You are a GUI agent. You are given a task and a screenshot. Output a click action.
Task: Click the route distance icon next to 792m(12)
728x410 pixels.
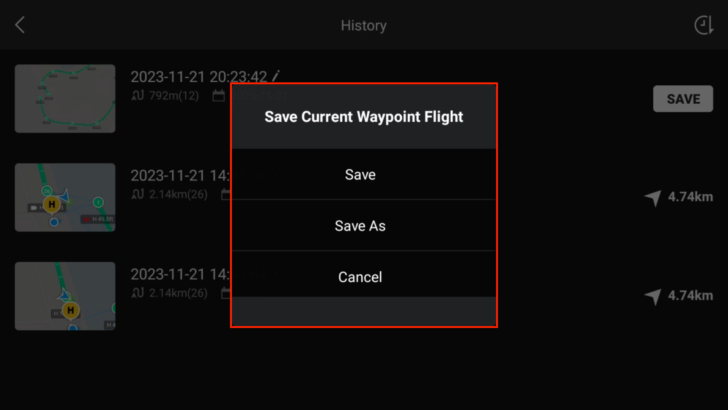137,96
